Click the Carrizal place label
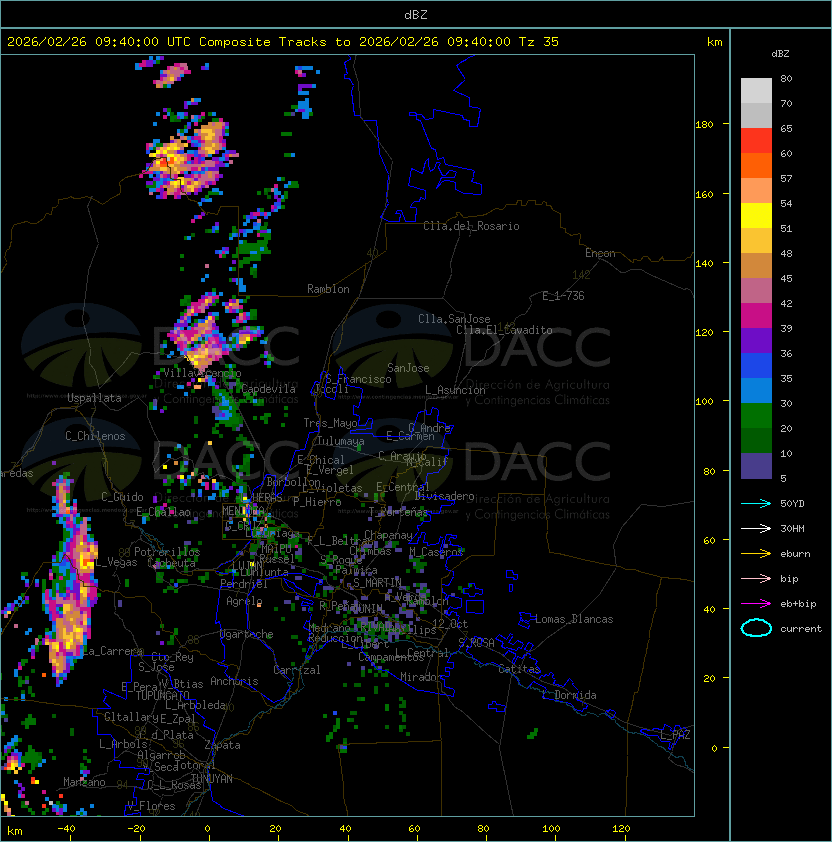 click(296, 670)
